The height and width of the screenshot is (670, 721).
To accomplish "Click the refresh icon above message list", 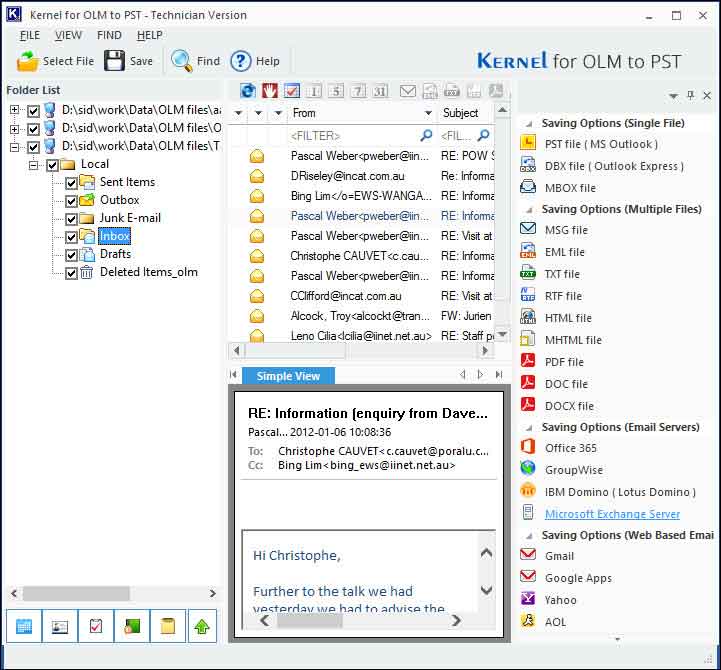I will coord(248,91).
